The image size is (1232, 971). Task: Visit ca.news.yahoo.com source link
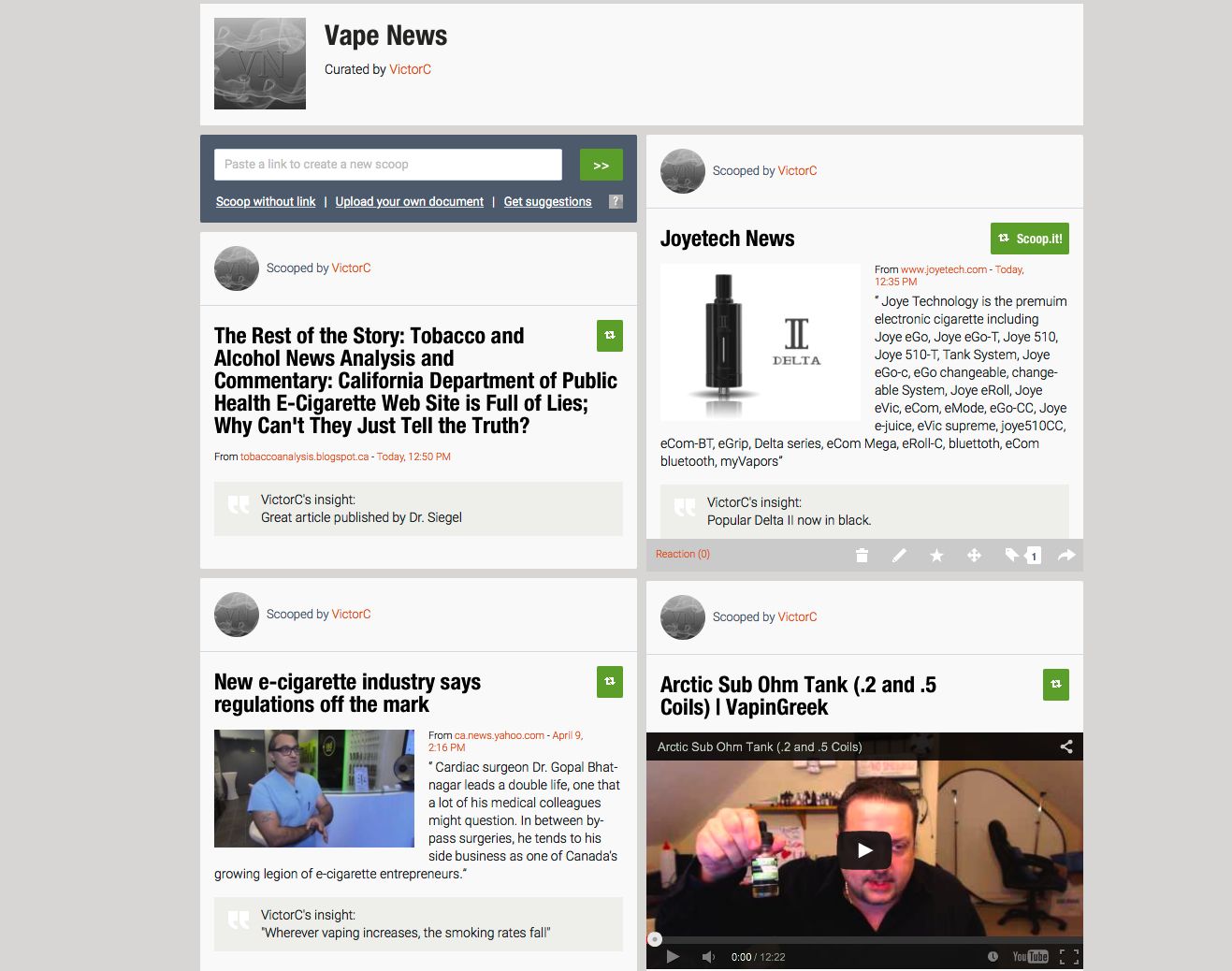[500, 735]
